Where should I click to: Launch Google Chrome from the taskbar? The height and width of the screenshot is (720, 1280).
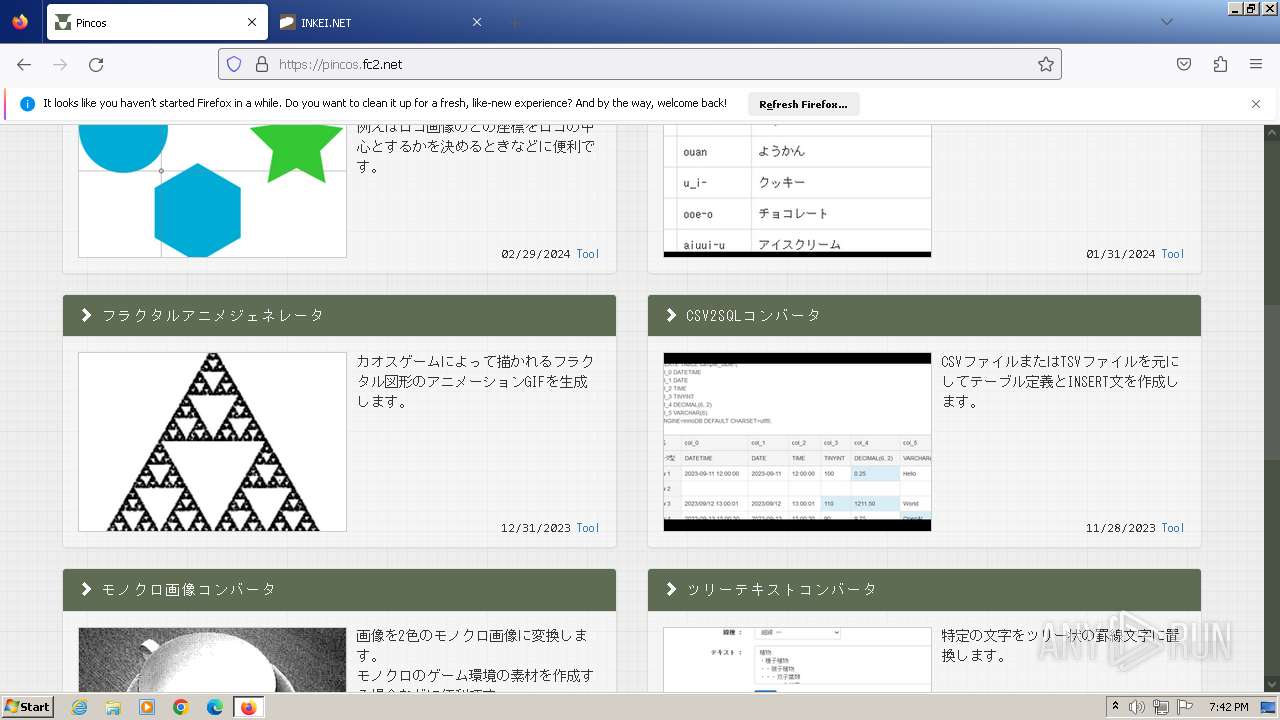181,707
